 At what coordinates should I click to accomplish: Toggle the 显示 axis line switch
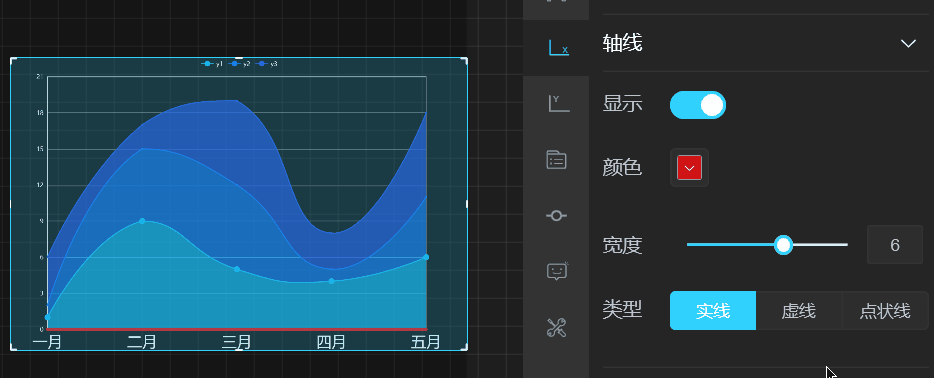pos(698,105)
